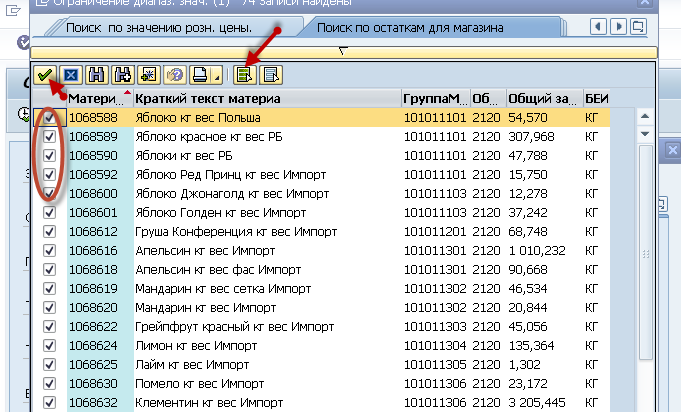Click material number 1068600
This screenshot has height=412, width=681.
coord(93,194)
